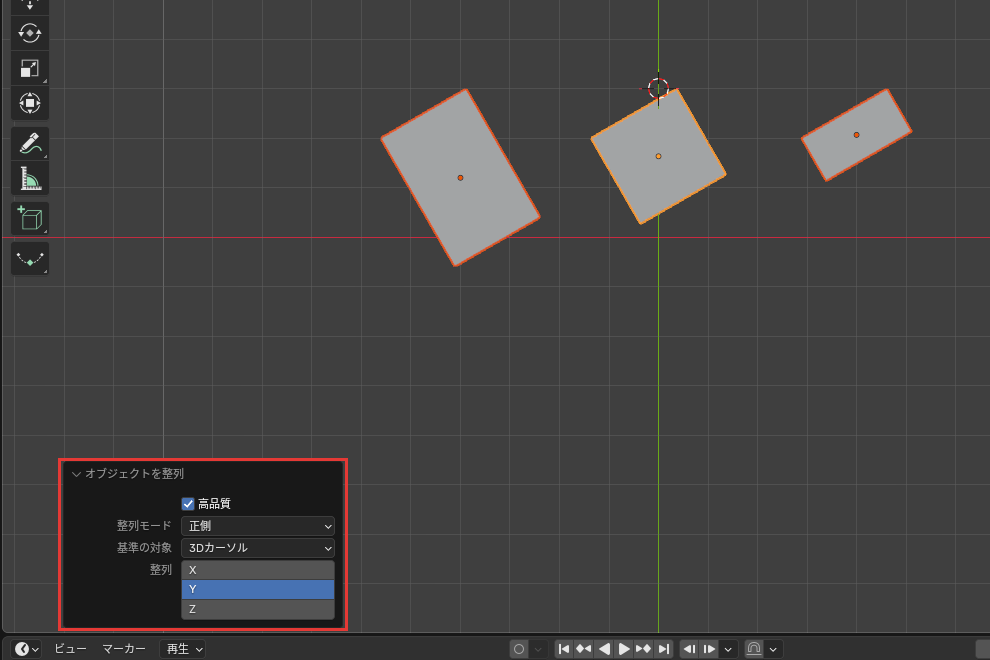Set alignment axis to X

click(x=258, y=570)
